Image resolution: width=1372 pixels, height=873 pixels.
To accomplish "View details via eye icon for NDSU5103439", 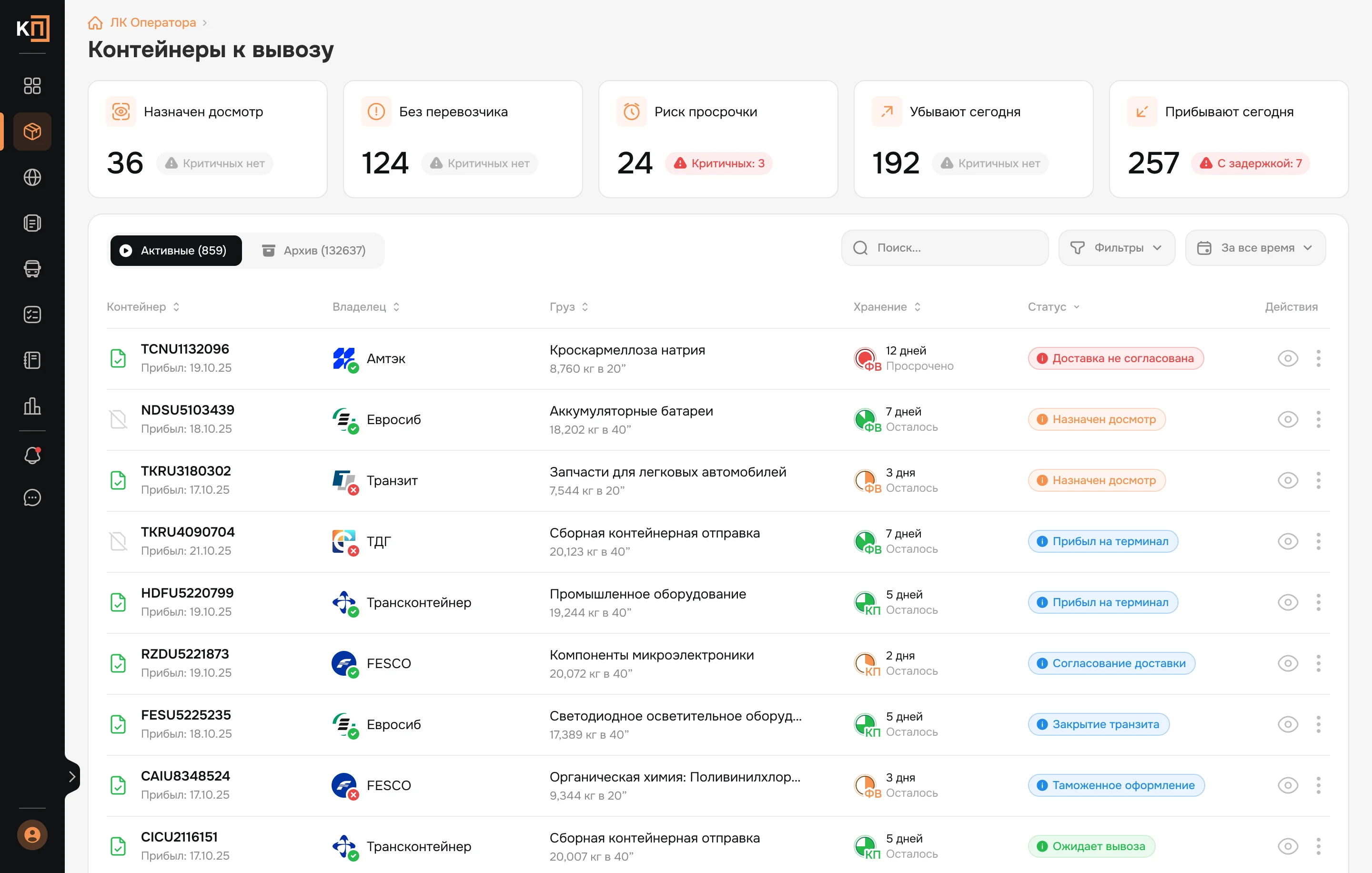I will 1288,419.
